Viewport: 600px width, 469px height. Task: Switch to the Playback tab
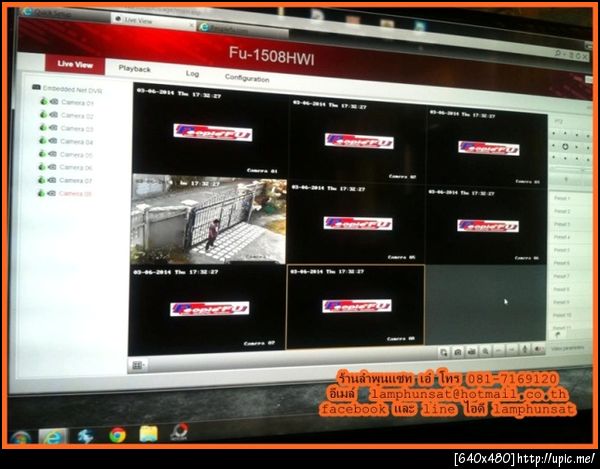(x=134, y=69)
